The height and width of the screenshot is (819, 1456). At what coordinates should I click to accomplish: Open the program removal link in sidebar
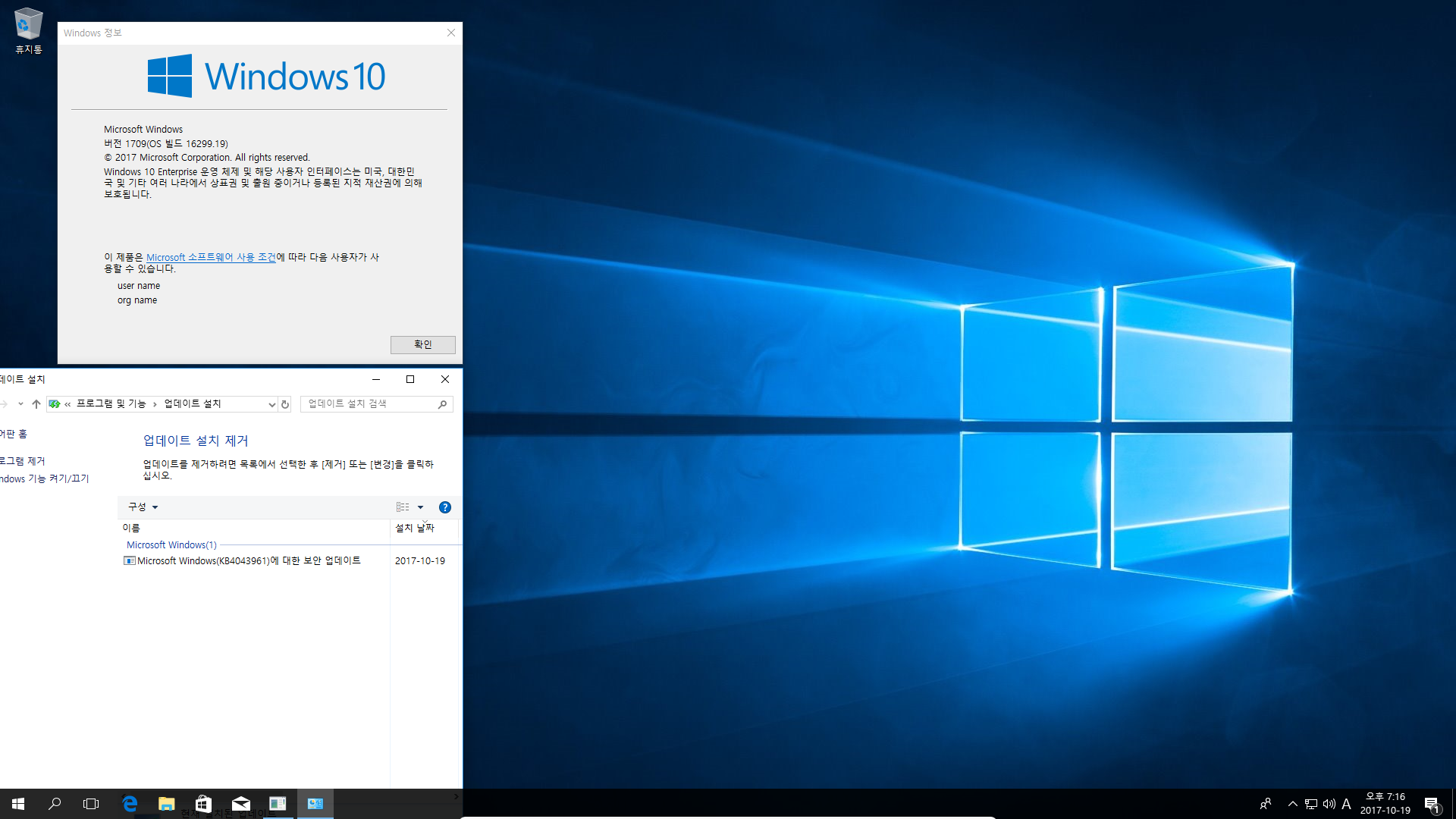(23, 461)
